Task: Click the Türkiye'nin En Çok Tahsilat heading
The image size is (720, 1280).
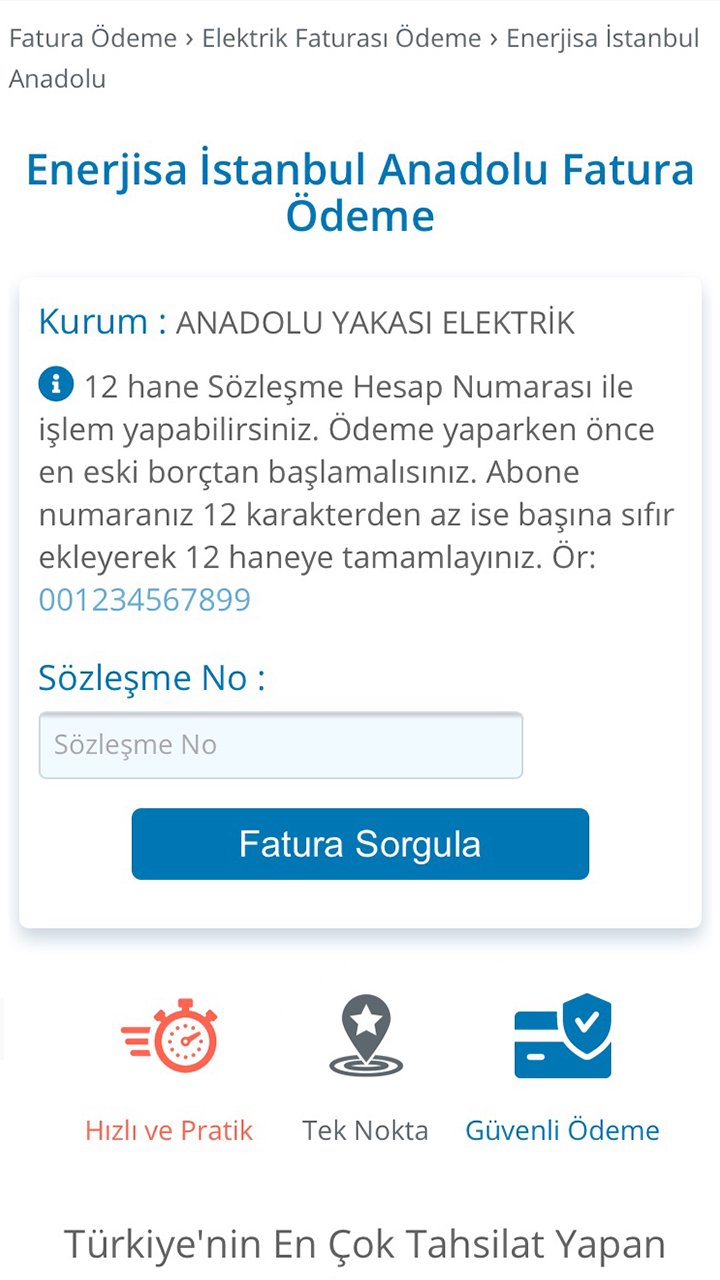Action: pyautogui.click(x=365, y=1244)
